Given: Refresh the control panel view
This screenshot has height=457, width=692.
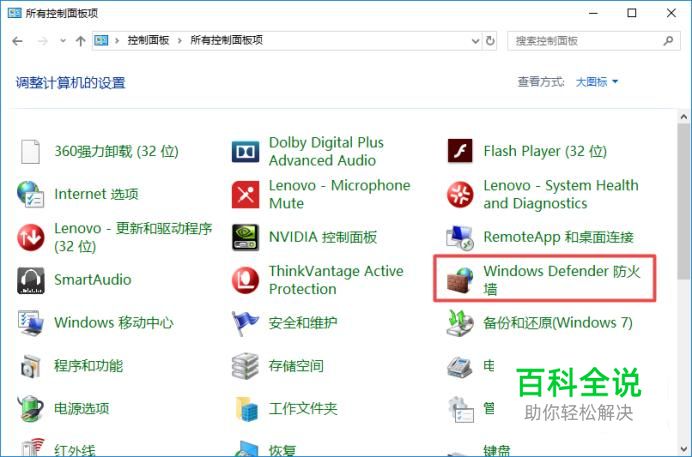Looking at the screenshot, I should [x=490, y=41].
